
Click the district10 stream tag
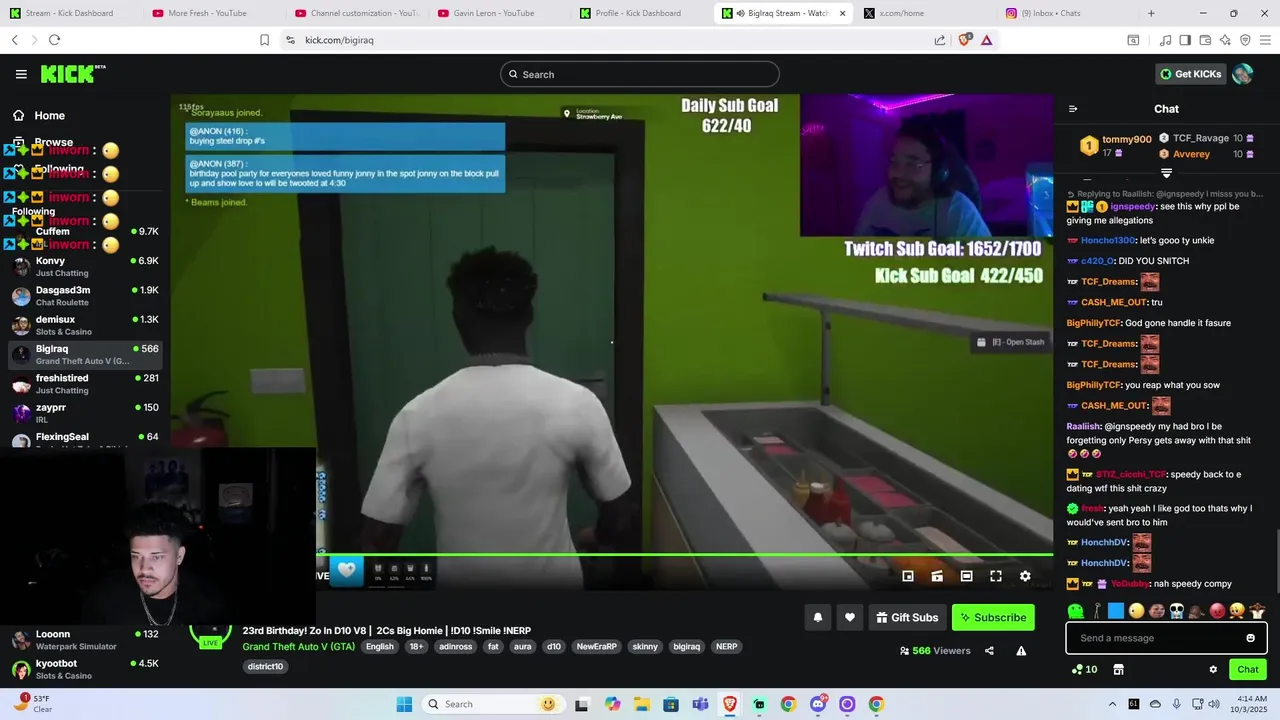tap(265, 667)
